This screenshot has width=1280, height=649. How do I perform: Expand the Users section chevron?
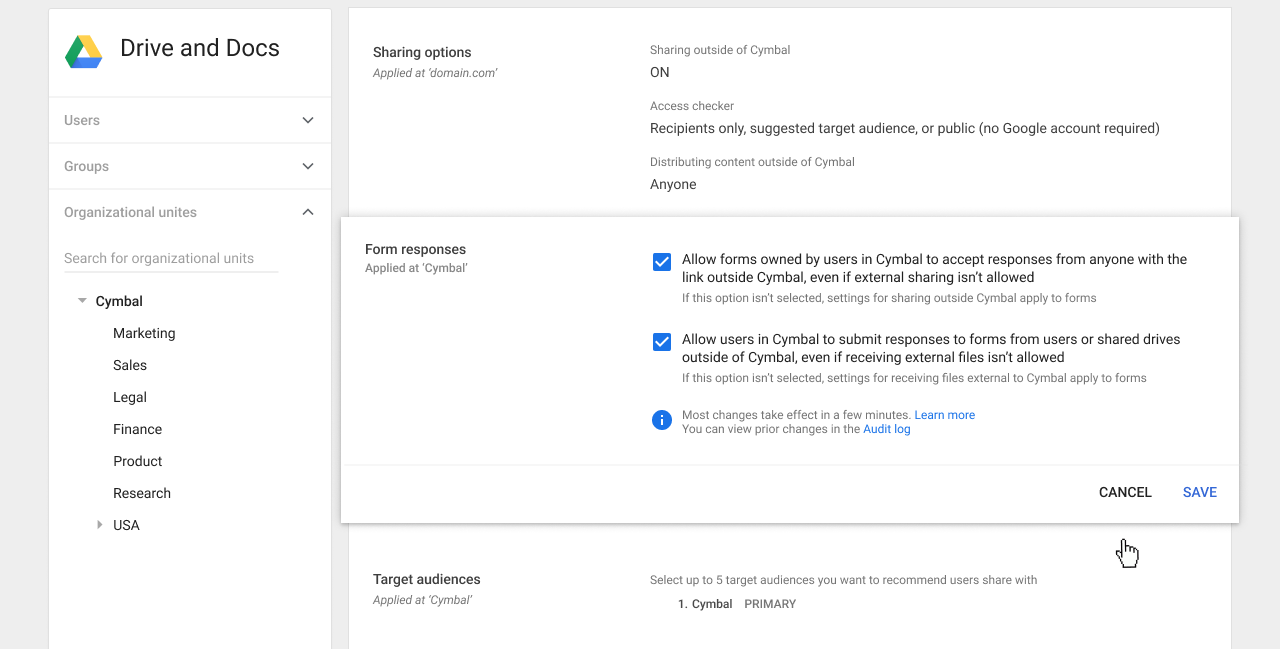pos(308,120)
